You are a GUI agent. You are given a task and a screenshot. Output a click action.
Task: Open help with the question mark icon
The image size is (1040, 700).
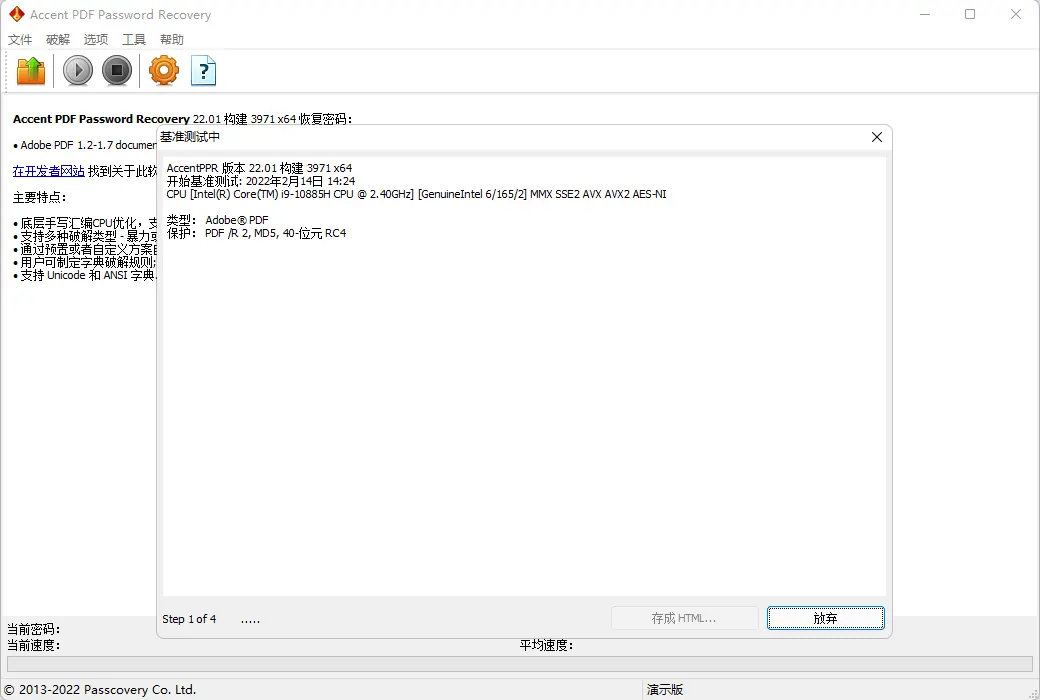coord(204,70)
